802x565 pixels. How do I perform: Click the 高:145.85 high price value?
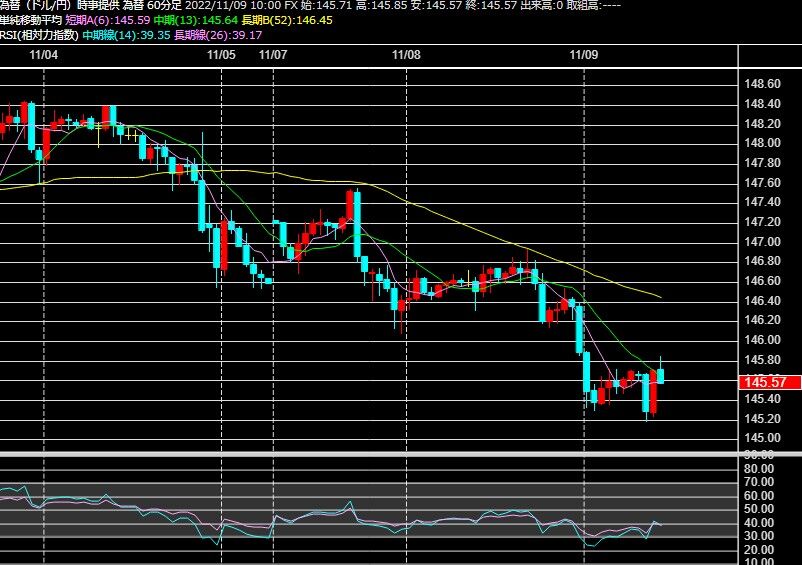click(383, 6)
